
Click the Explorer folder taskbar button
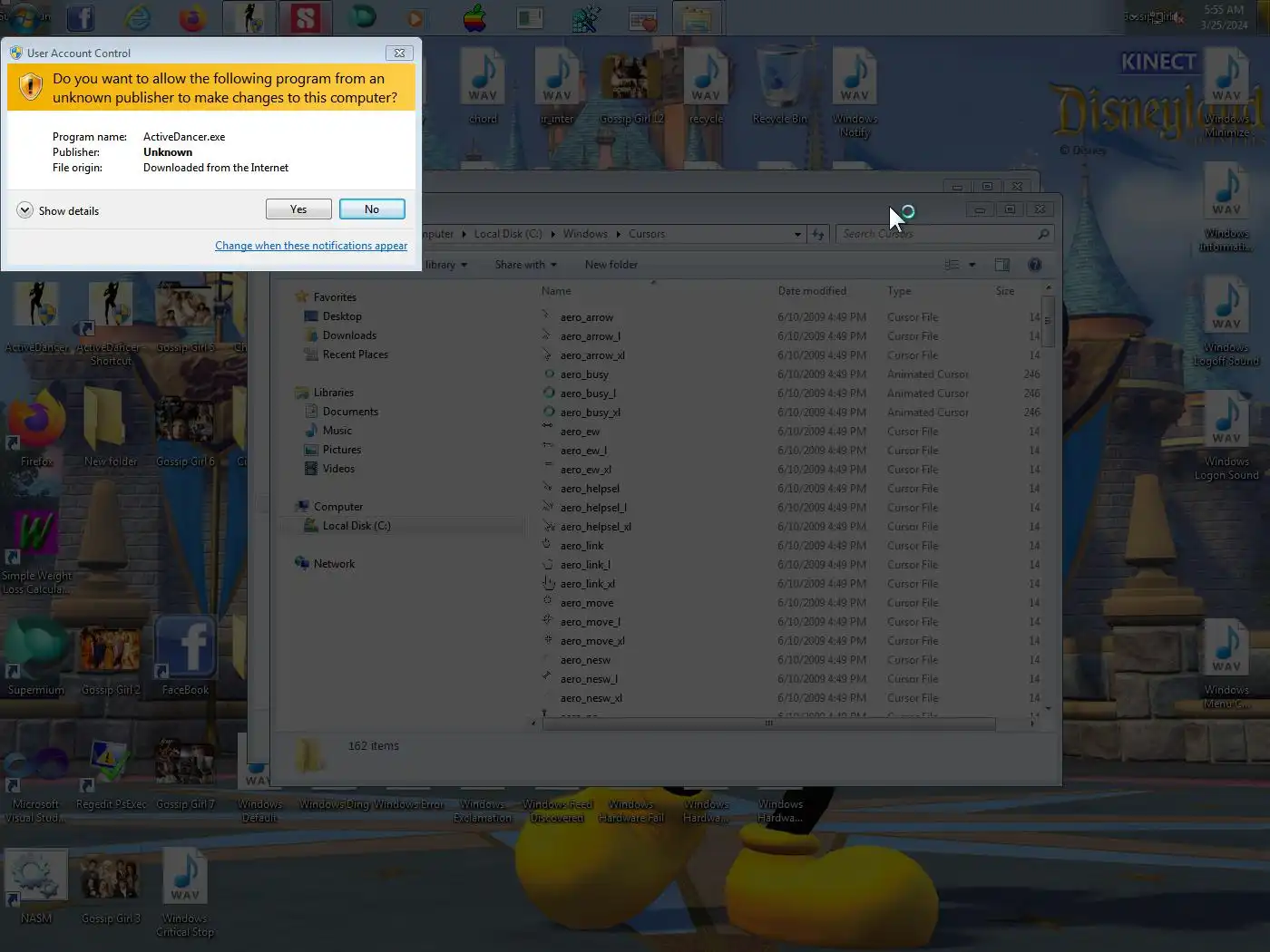(697, 17)
